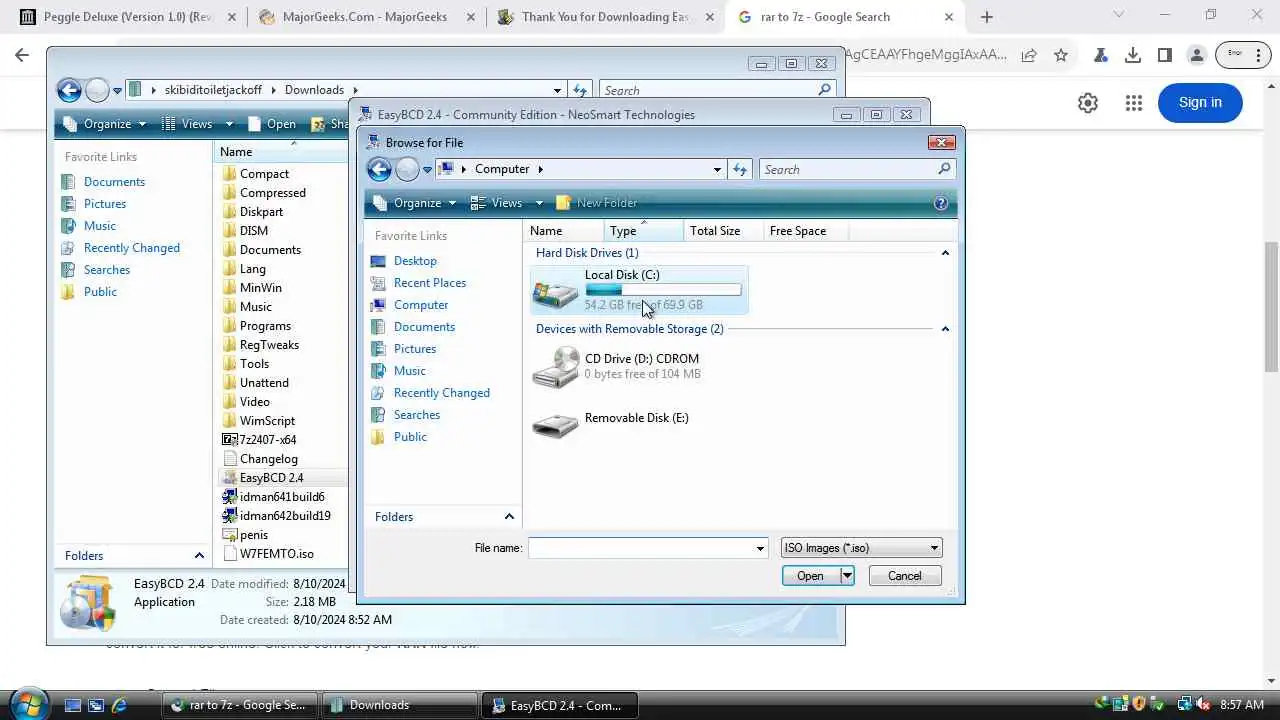Select the Removable Disk (E:) icon
The width and height of the screenshot is (1280, 720).
coord(556,425)
